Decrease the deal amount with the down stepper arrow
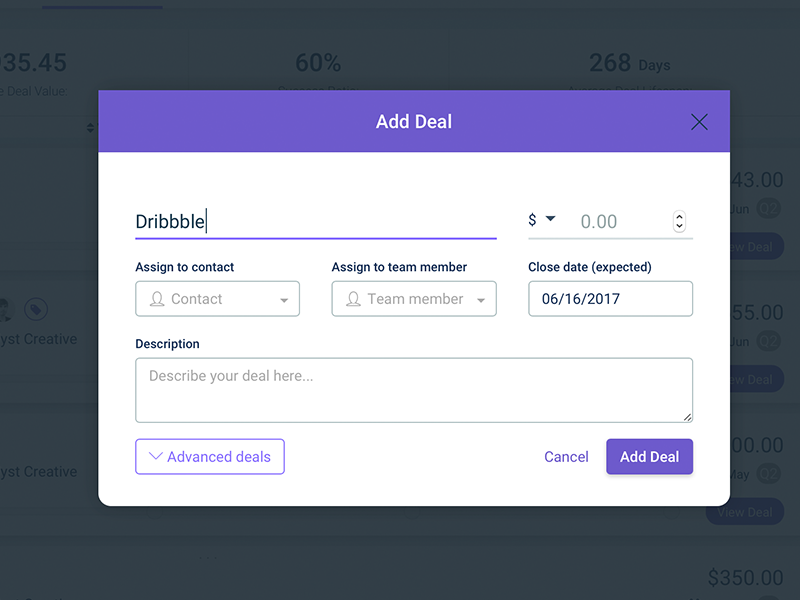800x600 pixels. tap(680, 227)
